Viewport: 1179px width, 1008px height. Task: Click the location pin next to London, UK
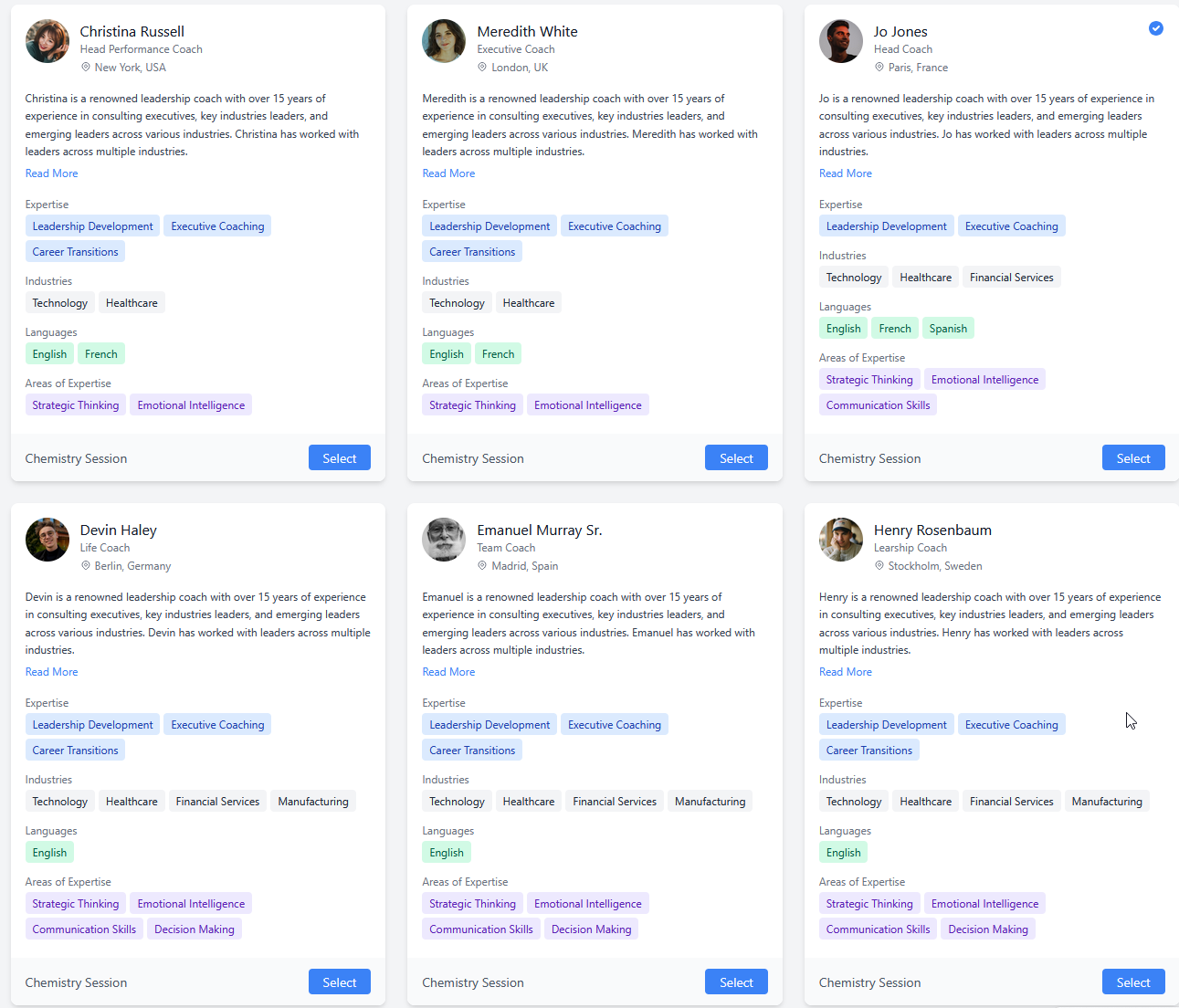tap(483, 68)
